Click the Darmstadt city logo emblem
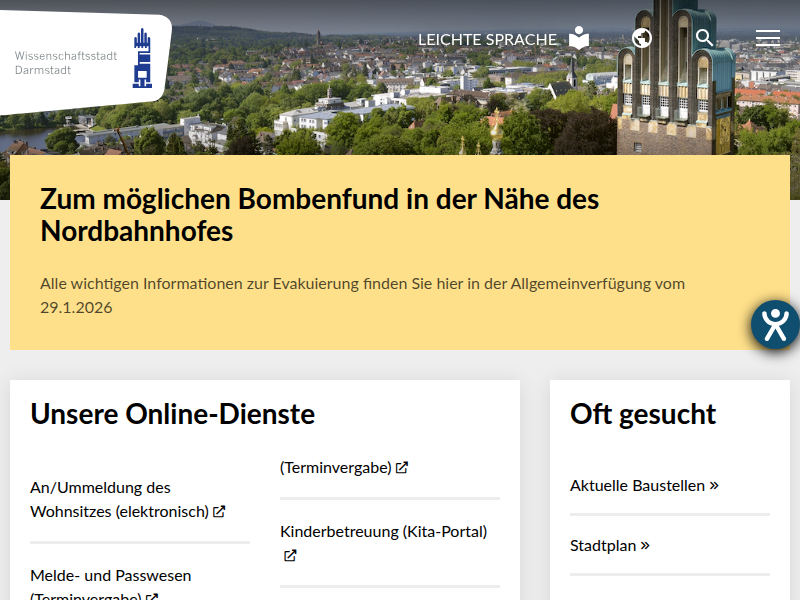The width and height of the screenshot is (800, 600). (143, 58)
